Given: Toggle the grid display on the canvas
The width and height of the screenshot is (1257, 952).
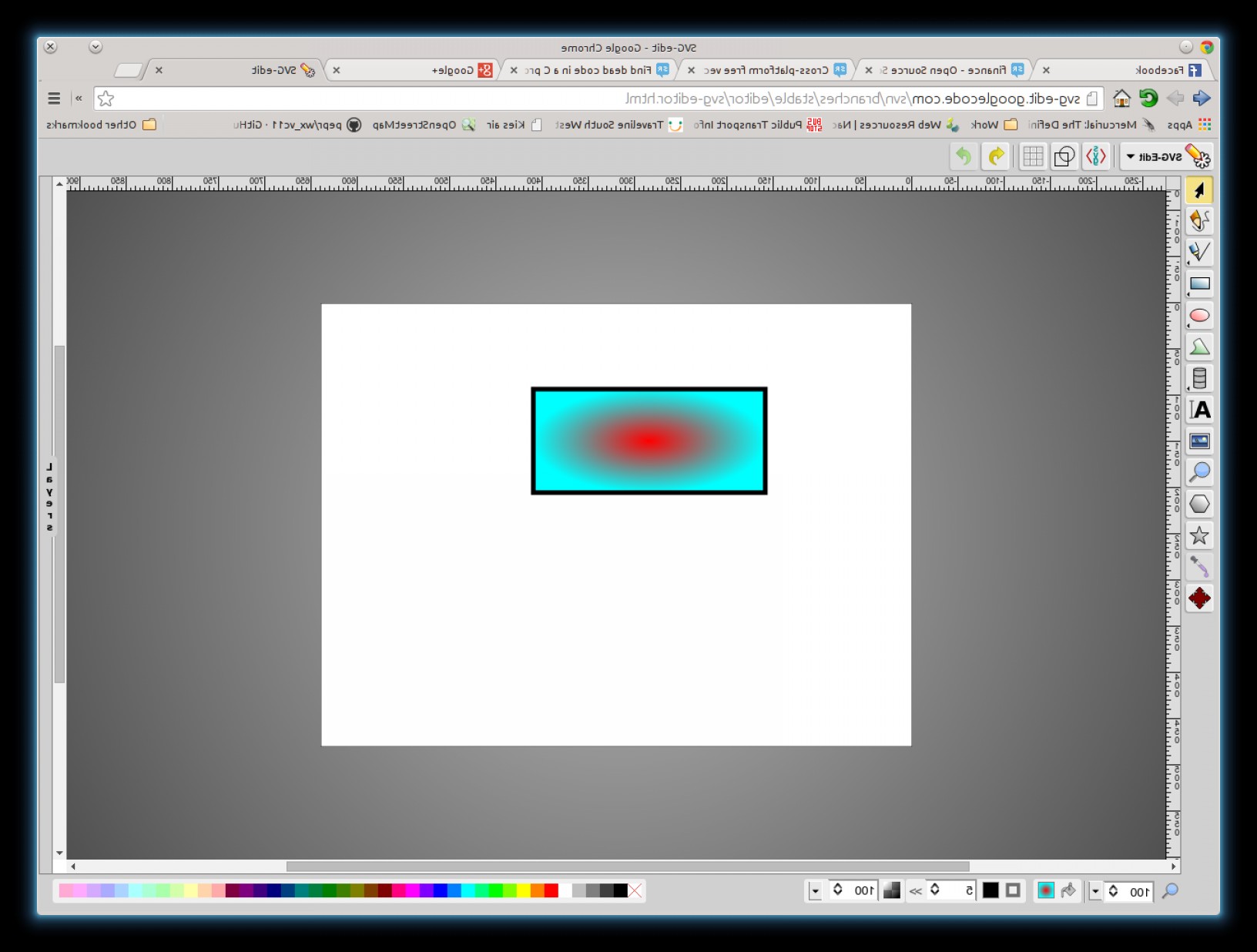Looking at the screenshot, I should pos(1032,156).
